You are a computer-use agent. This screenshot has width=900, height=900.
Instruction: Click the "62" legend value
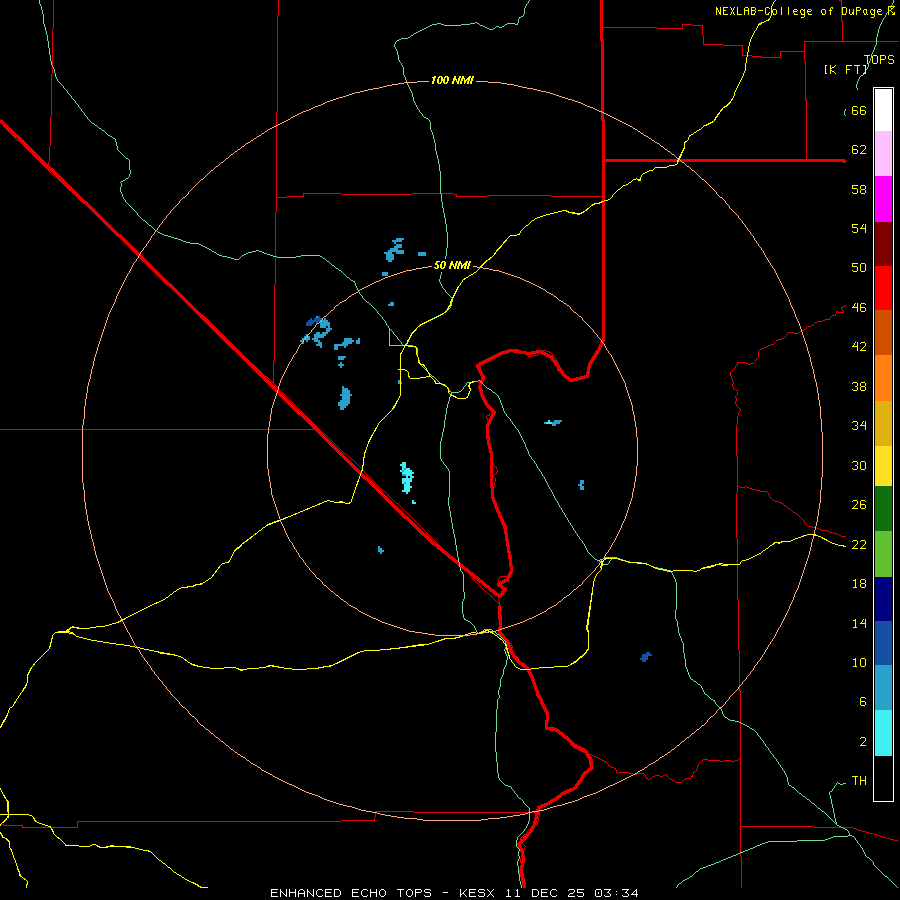point(859,149)
